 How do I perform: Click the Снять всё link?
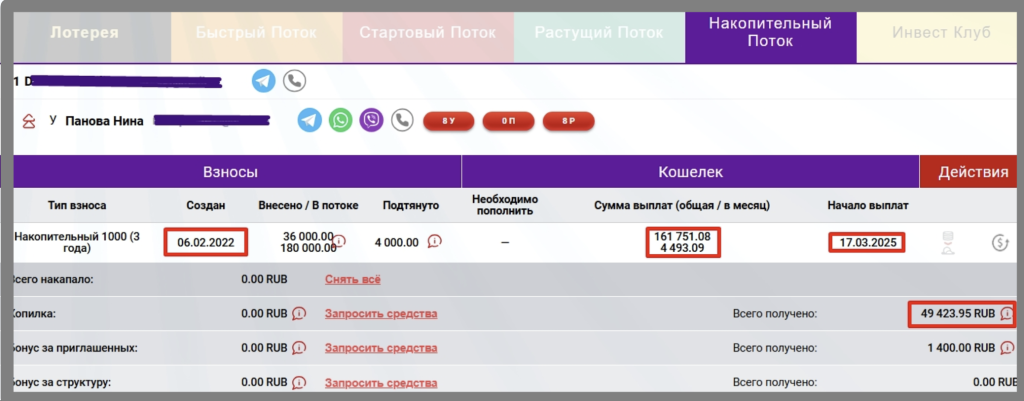coord(353,280)
